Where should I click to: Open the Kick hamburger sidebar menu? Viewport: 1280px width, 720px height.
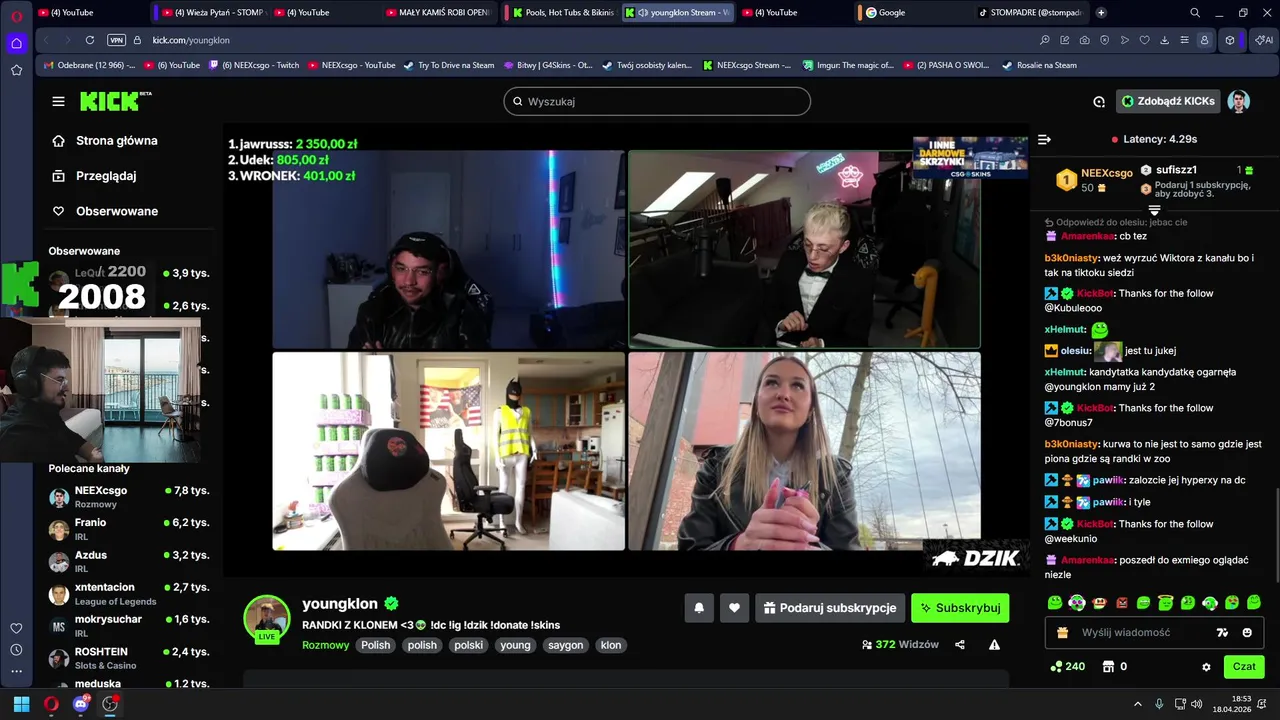click(x=58, y=101)
